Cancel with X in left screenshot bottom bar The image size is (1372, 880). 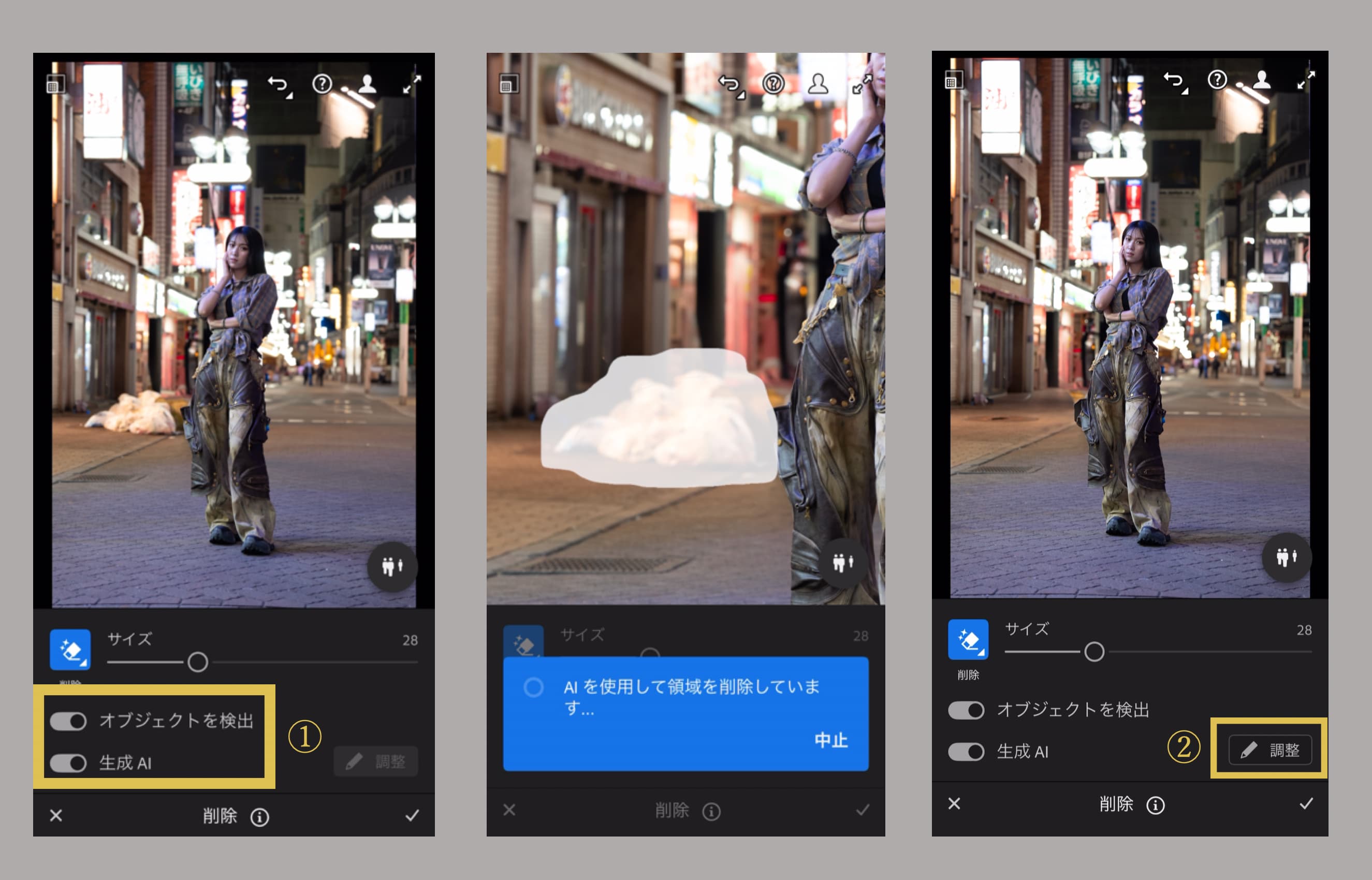pos(56,815)
